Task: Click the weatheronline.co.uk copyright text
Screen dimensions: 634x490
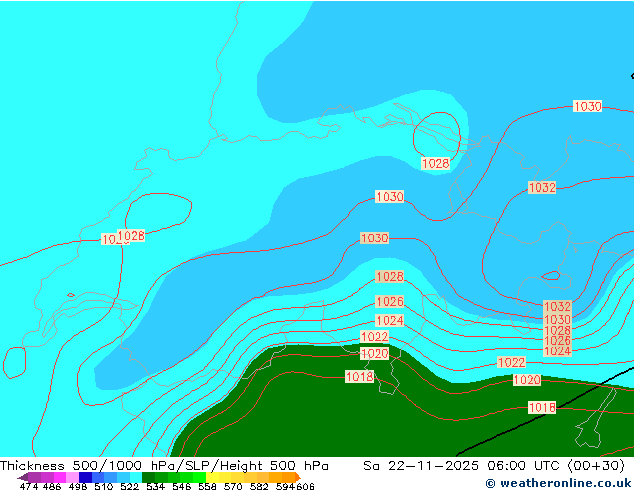Action: click(x=558, y=483)
